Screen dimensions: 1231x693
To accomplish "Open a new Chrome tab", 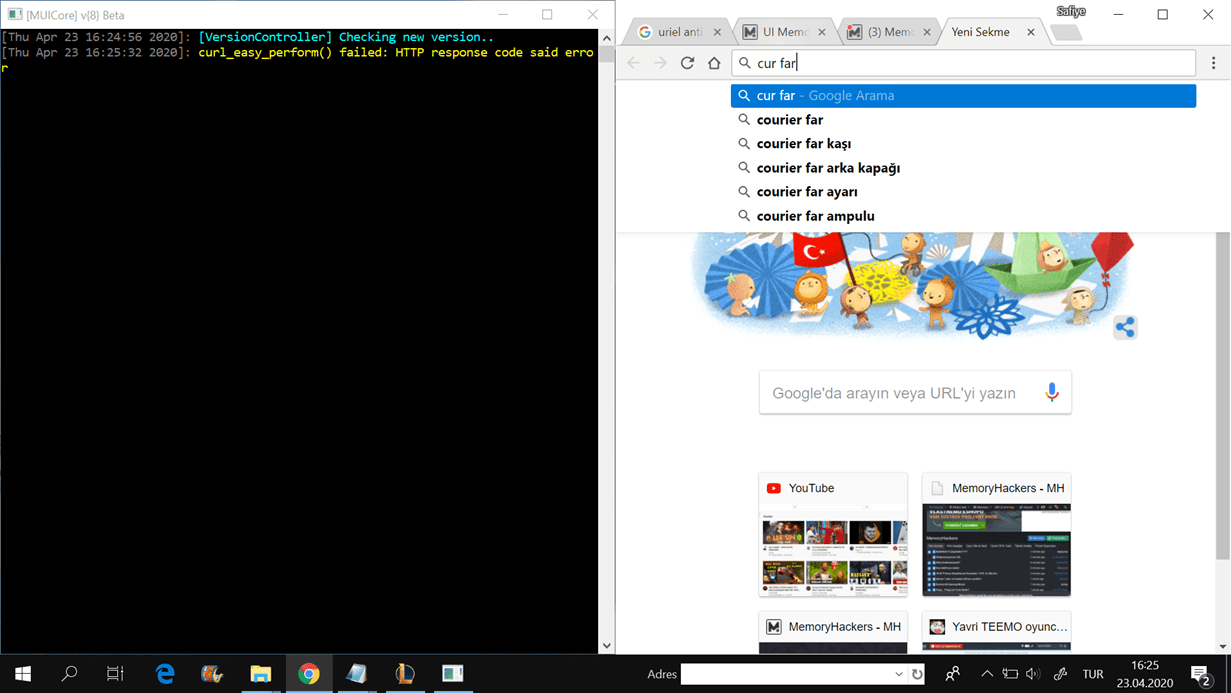I will (1066, 33).
